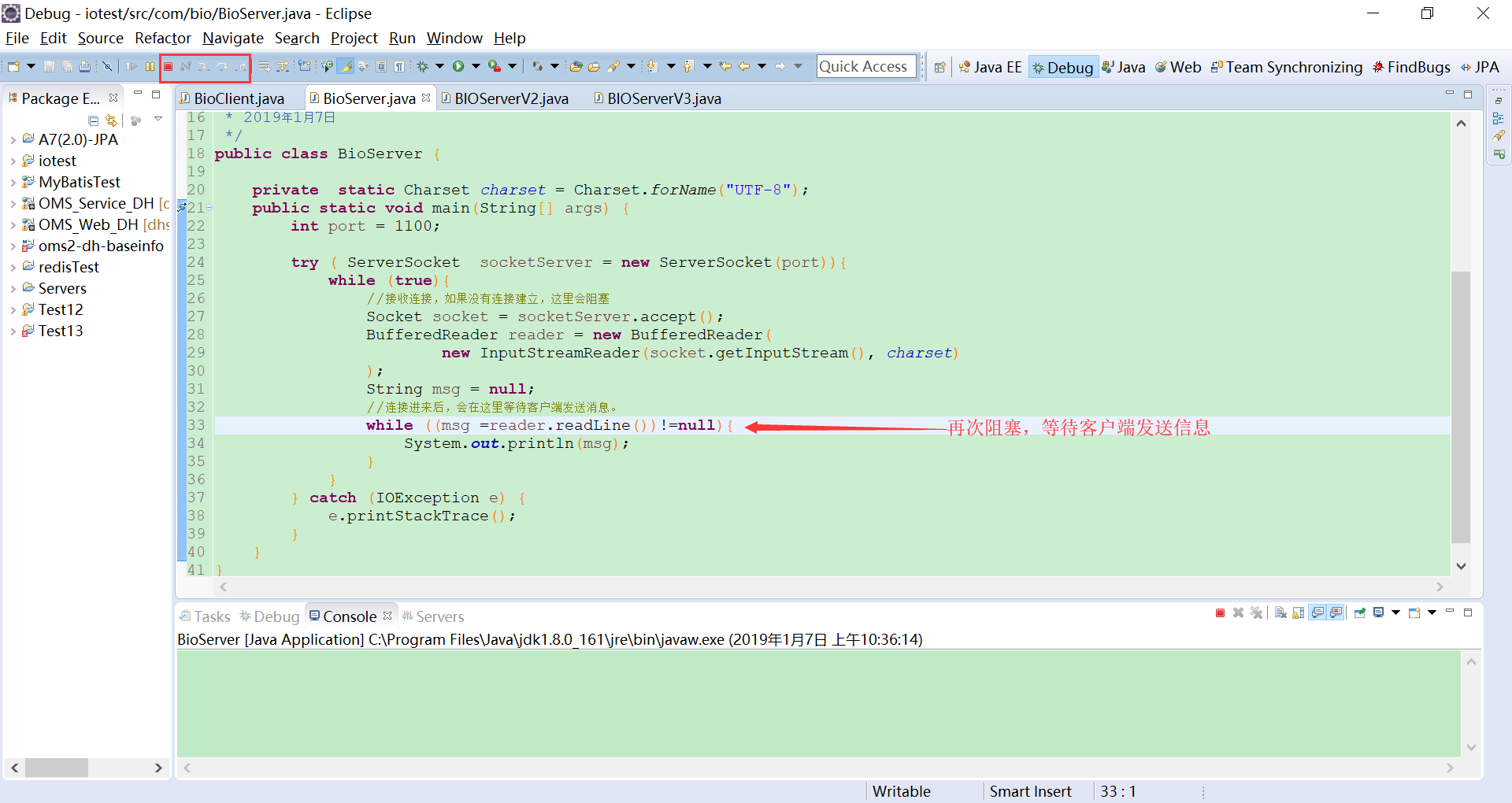Click editor scrollbar down arrow
The height and width of the screenshot is (803, 1512).
1461,566
